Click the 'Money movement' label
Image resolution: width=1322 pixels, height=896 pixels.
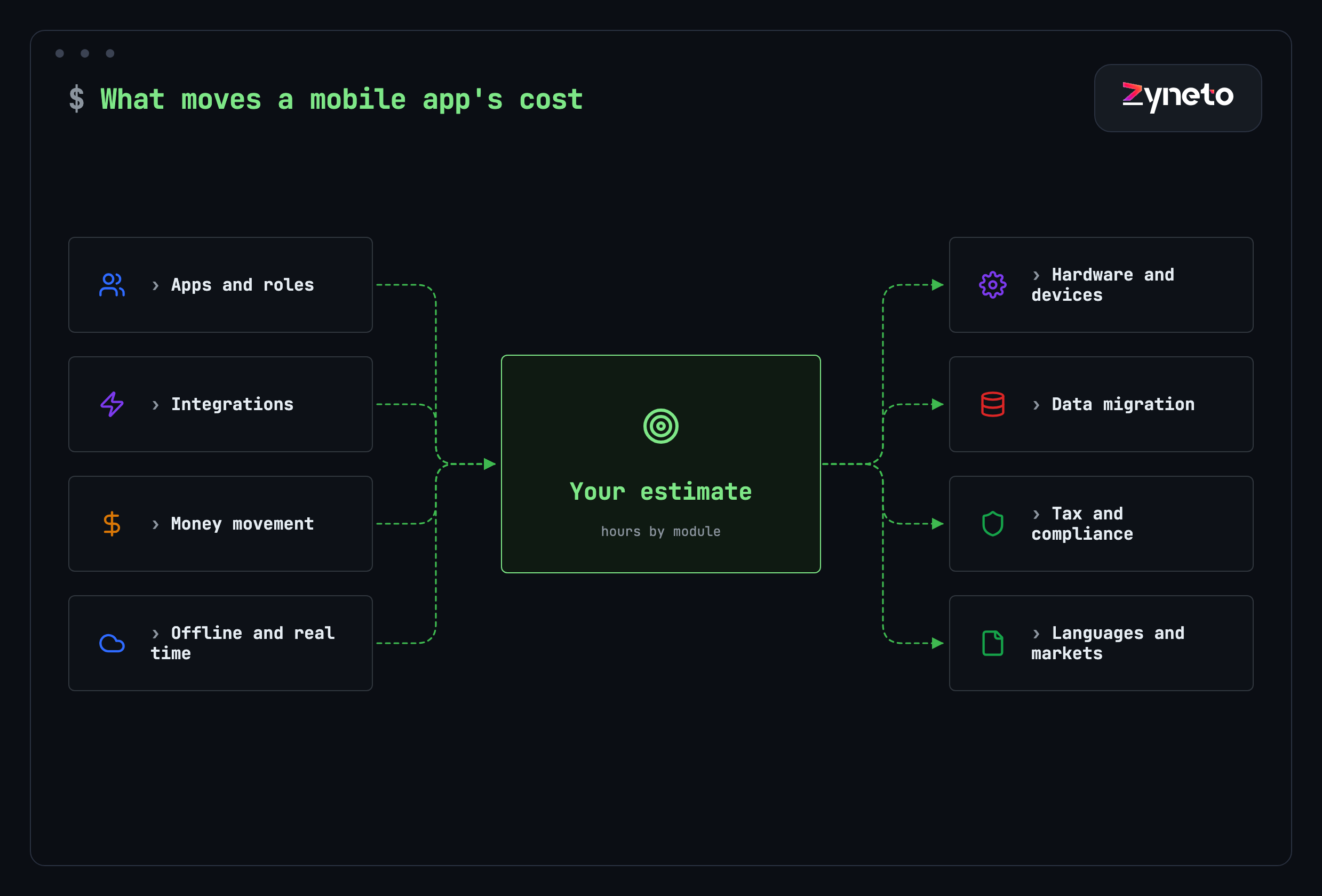click(x=242, y=524)
